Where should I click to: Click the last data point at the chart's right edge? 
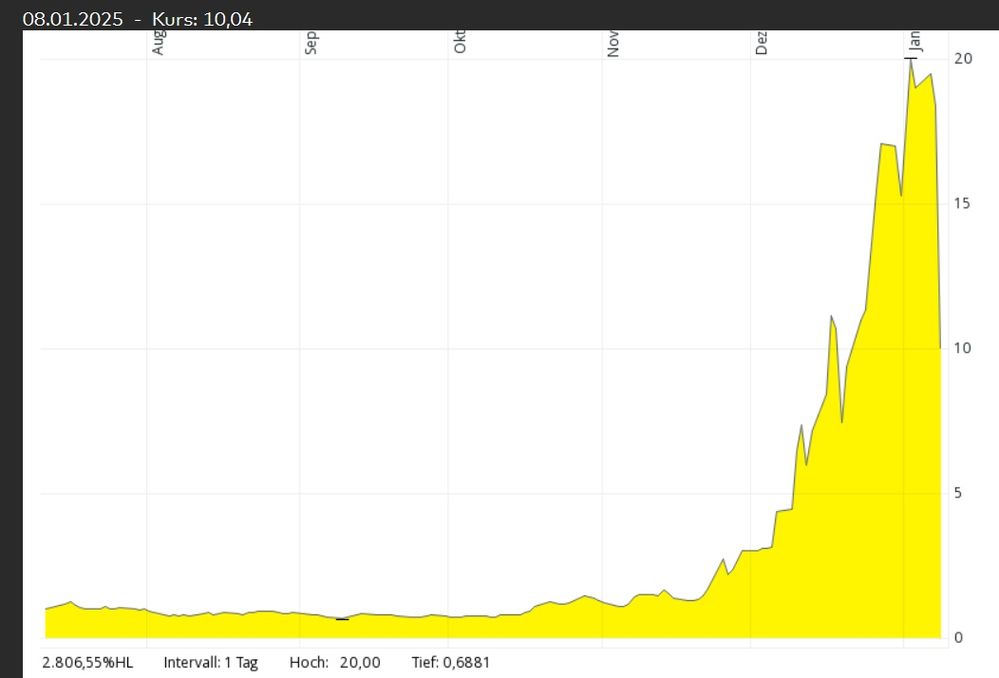point(940,348)
